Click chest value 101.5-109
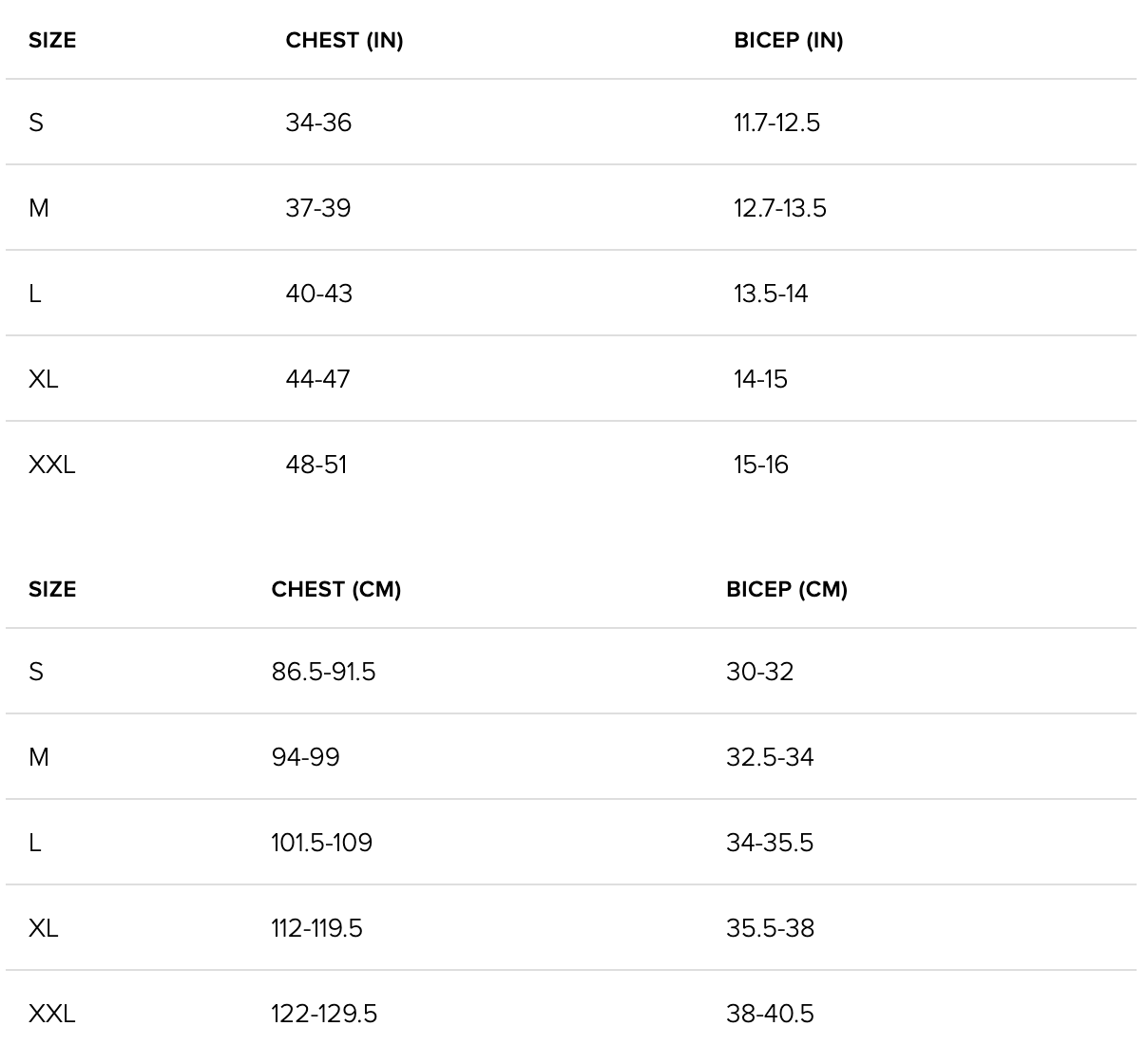 coord(321,843)
